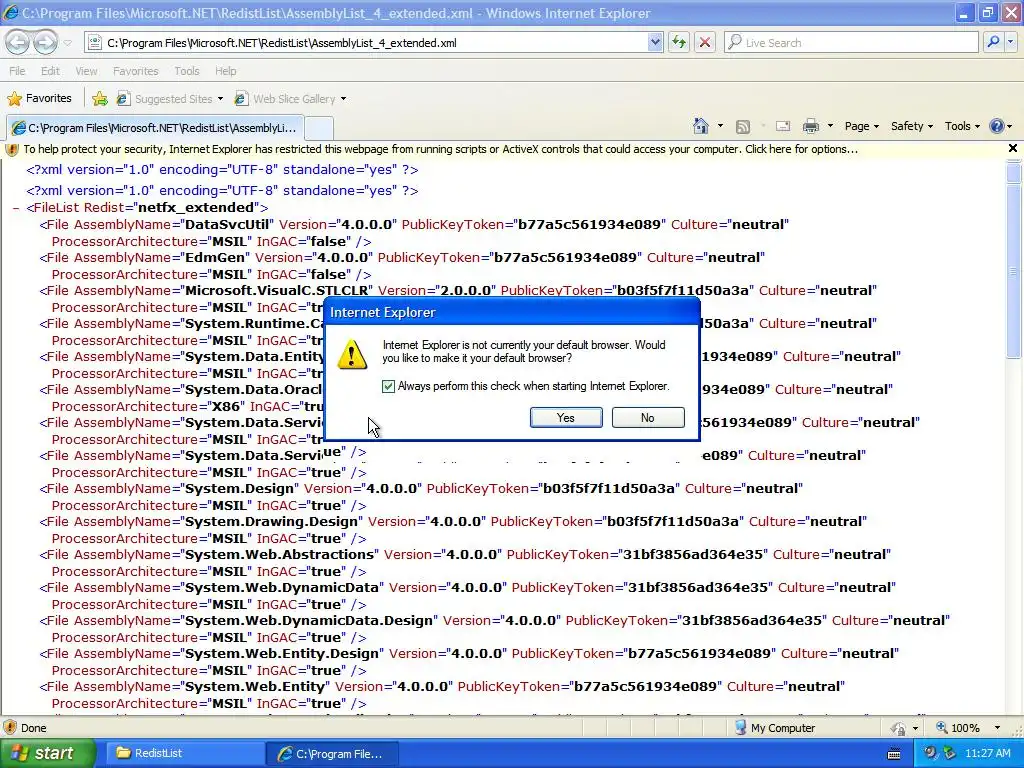1024x768 pixels.
Task: Click the taskbar clock 11:27 AM
Action: click(x=987, y=754)
